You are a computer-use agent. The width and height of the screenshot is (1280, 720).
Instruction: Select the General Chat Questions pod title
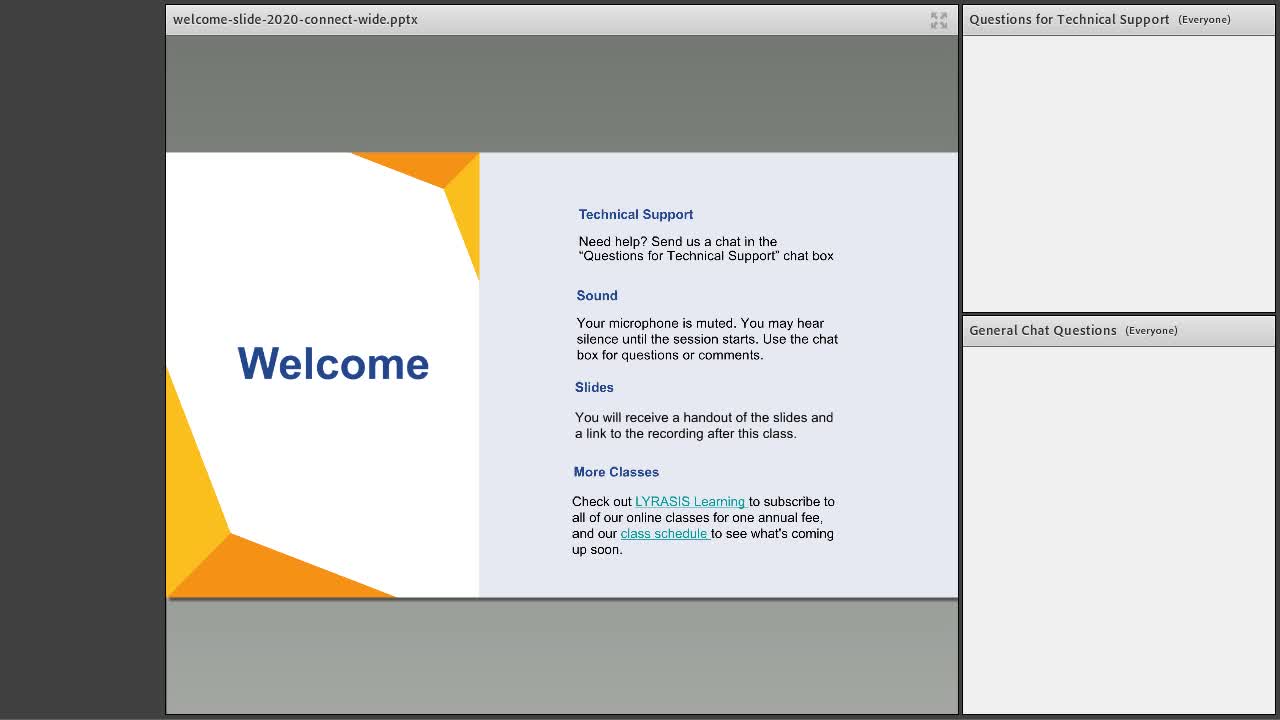coord(1043,330)
